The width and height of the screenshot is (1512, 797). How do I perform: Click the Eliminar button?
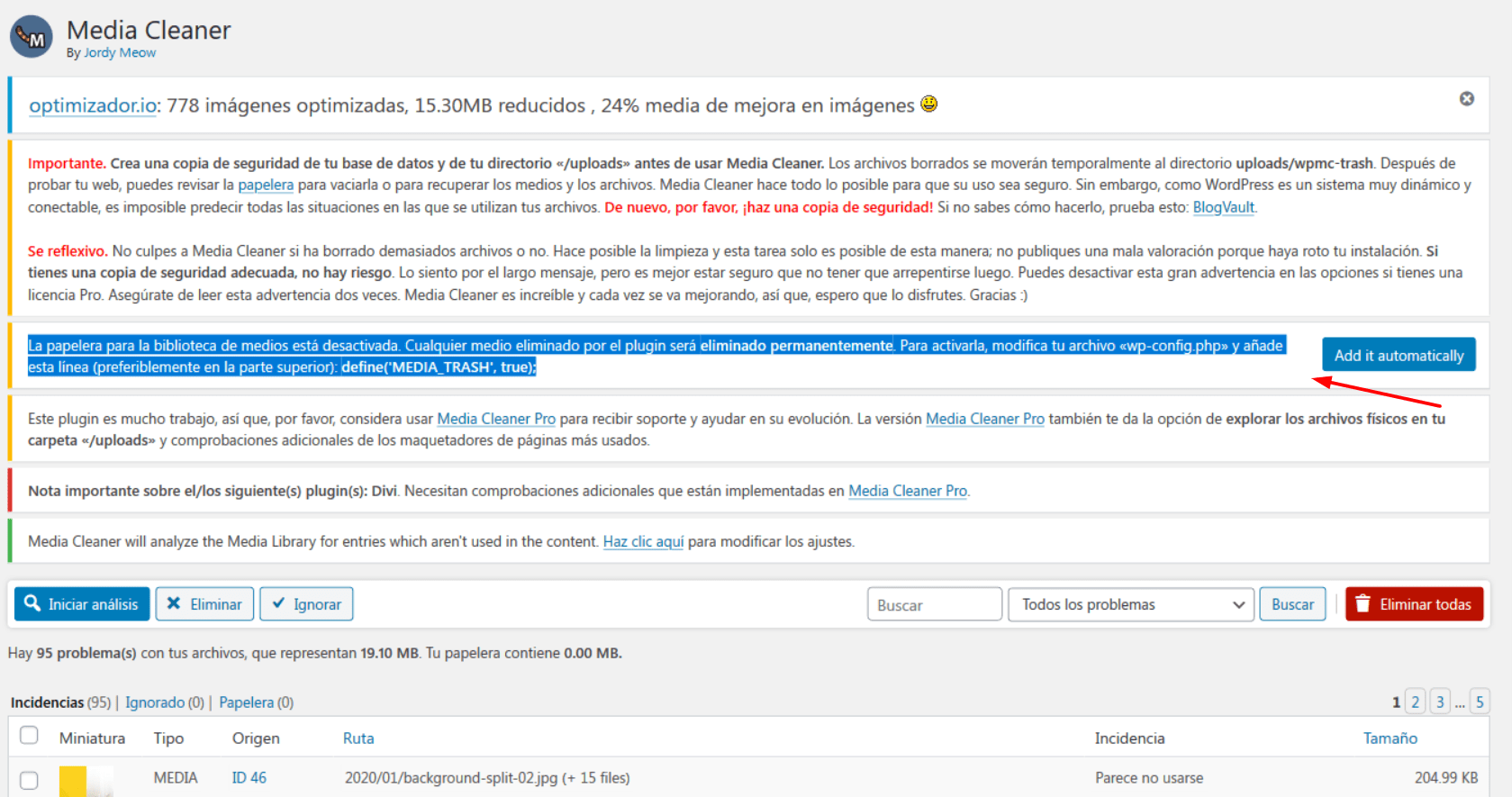204,604
